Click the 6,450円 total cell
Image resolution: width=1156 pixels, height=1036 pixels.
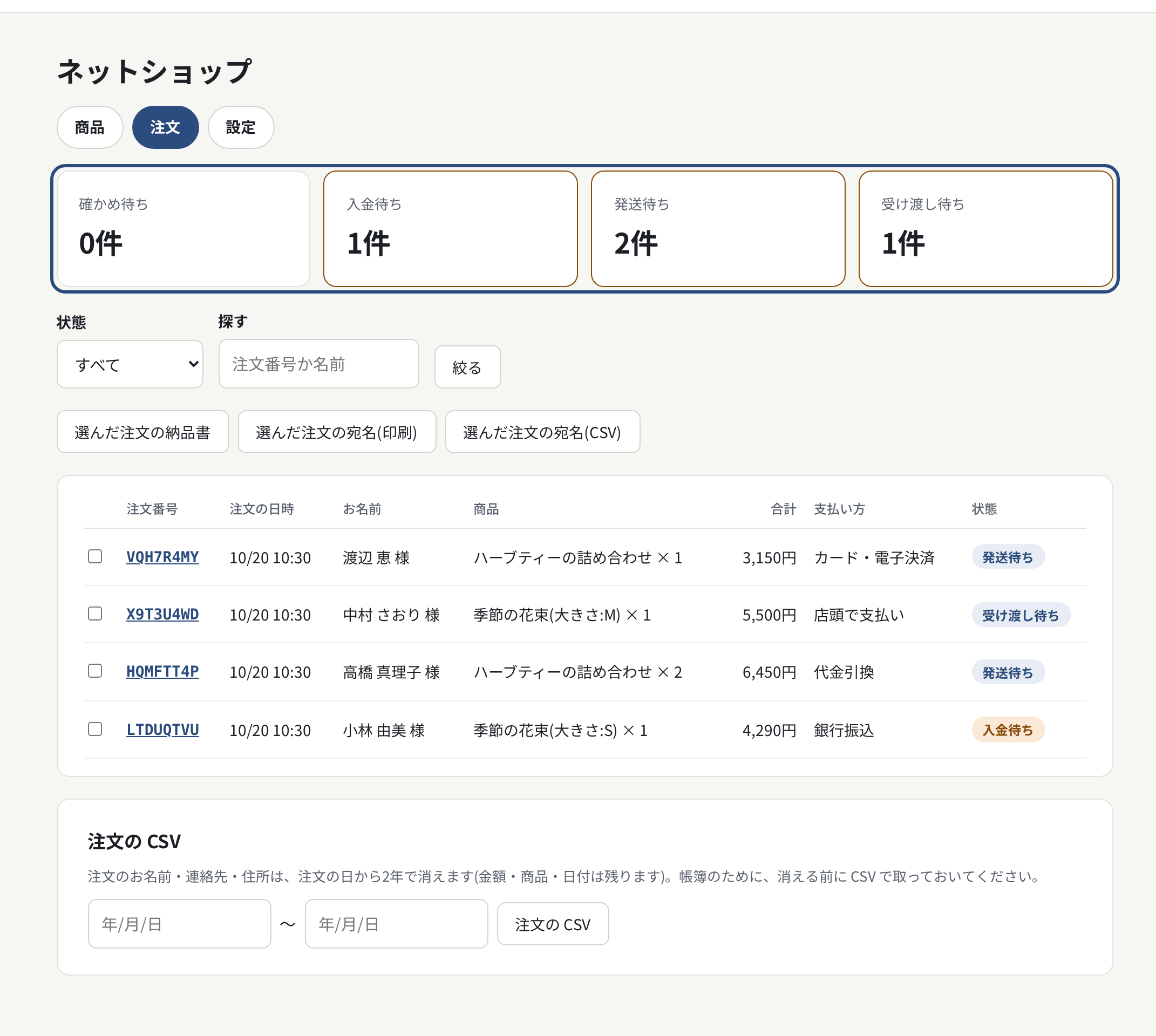770,672
